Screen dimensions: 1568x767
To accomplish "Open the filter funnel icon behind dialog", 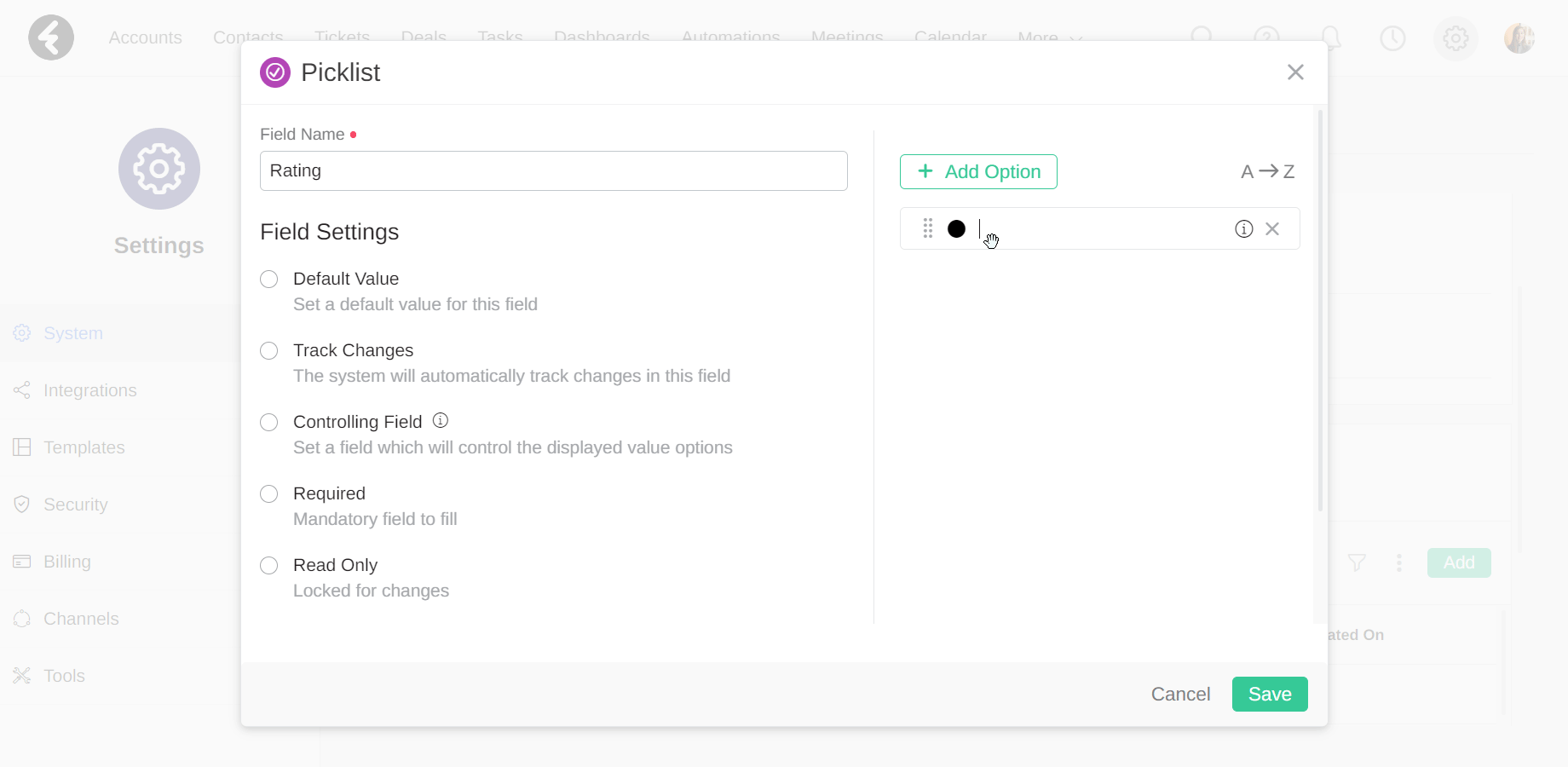I will pos(1357,562).
